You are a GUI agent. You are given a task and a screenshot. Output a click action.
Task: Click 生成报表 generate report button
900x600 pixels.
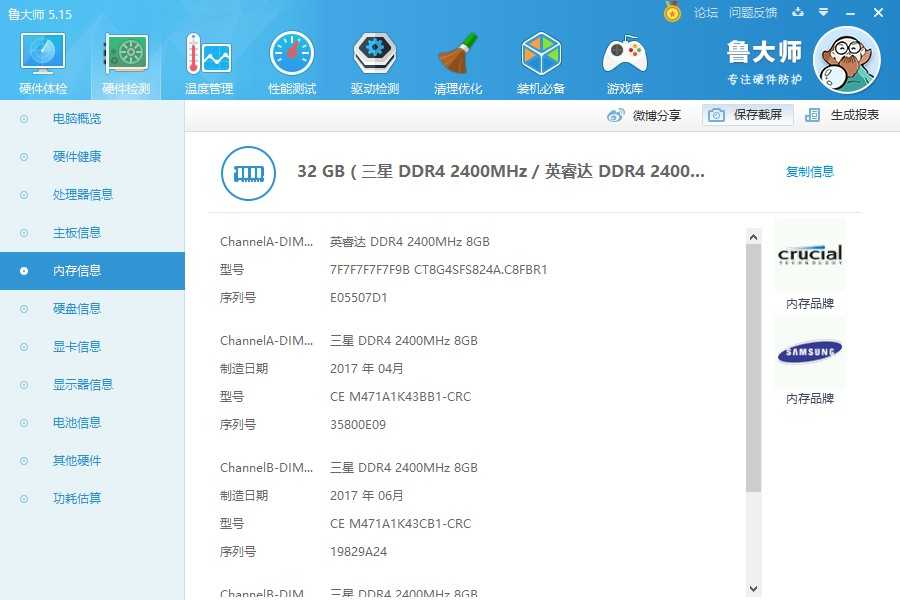click(x=842, y=115)
